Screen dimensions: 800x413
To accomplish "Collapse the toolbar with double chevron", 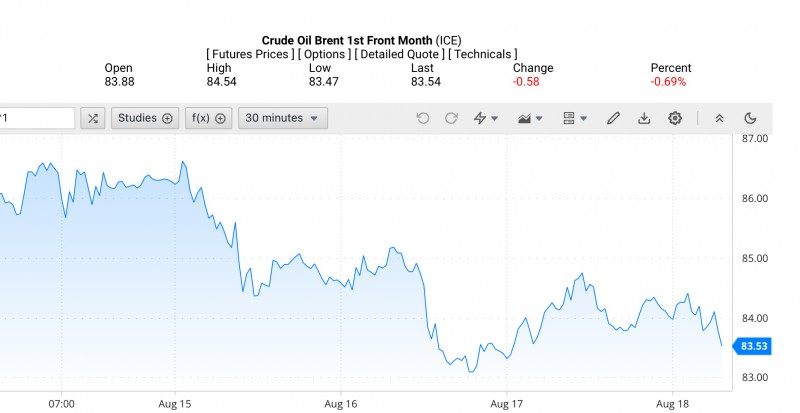I will pyautogui.click(x=719, y=118).
